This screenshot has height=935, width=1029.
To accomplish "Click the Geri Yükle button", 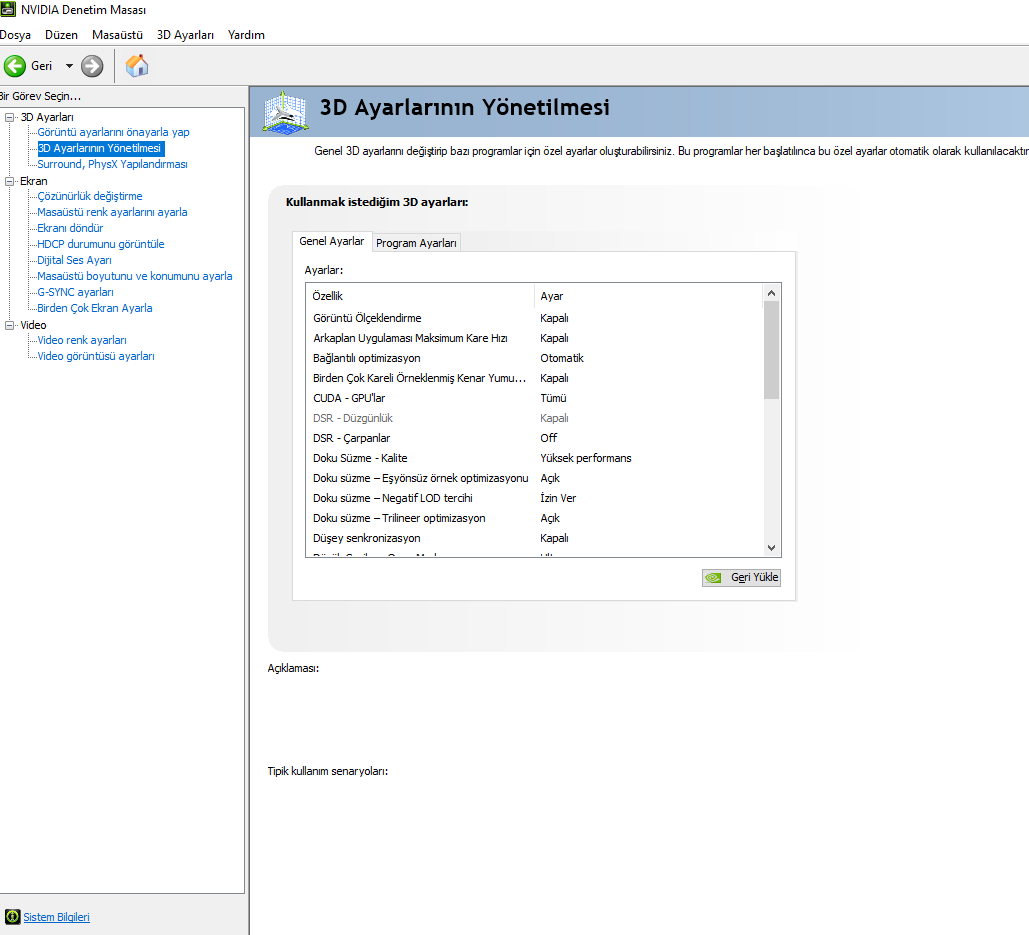I will click(x=741, y=577).
